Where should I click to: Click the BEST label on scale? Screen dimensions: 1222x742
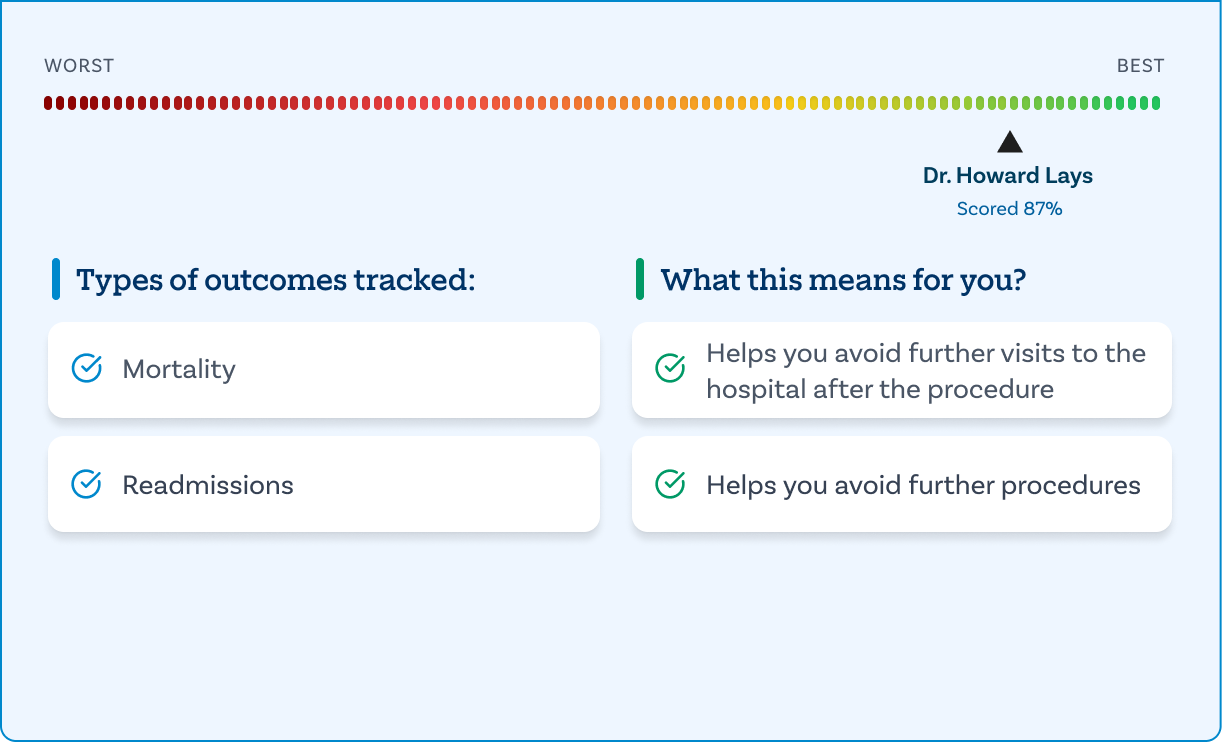[1140, 66]
